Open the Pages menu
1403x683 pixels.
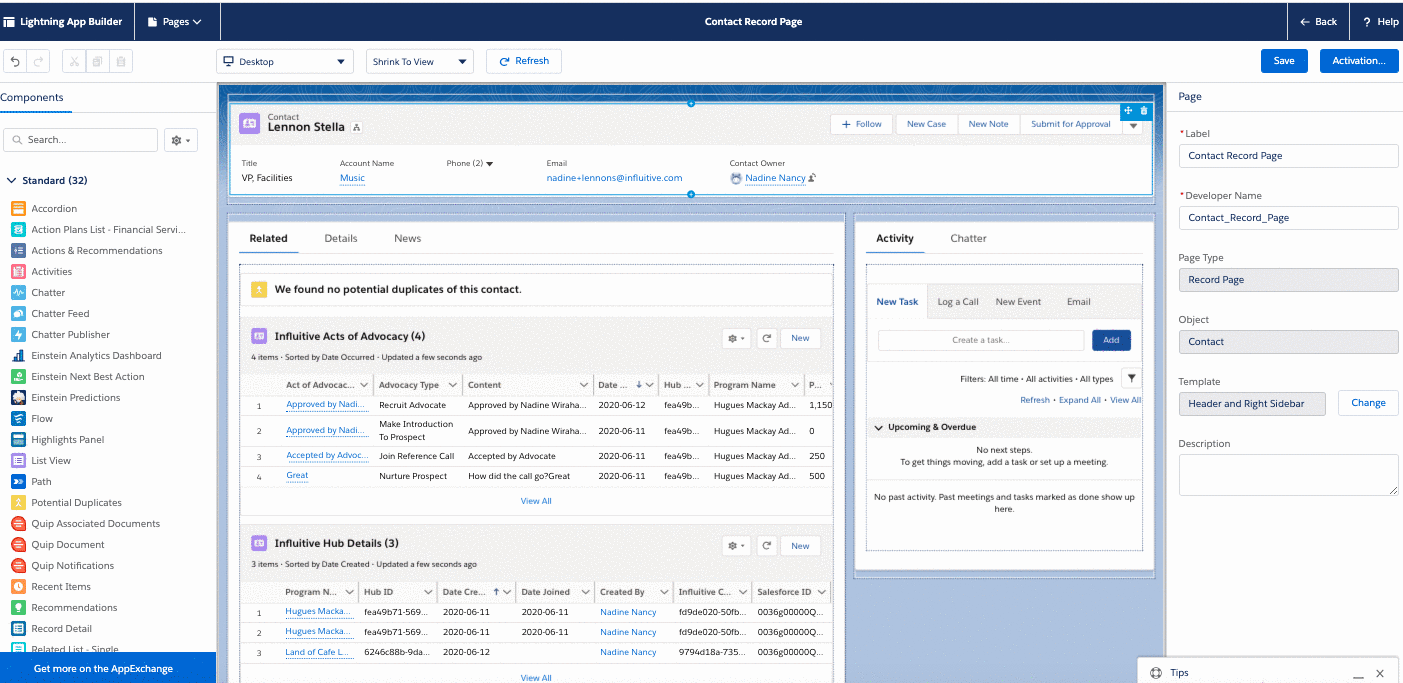point(175,22)
